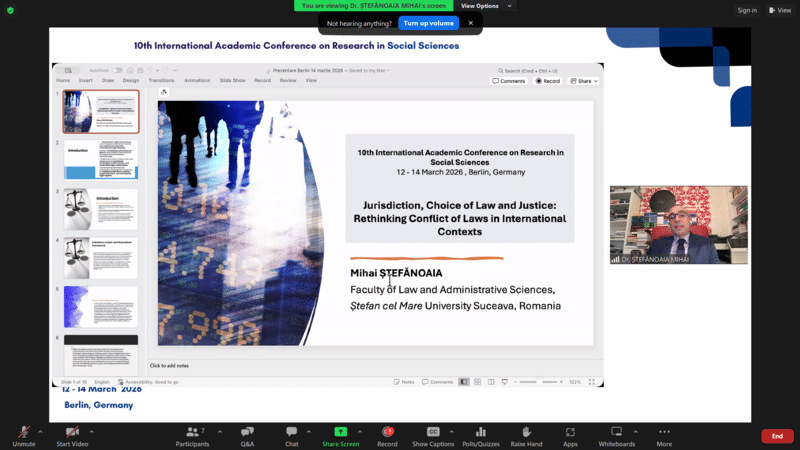The width and height of the screenshot is (800, 450).
Task: Start Video camera
Action: (x=72, y=436)
